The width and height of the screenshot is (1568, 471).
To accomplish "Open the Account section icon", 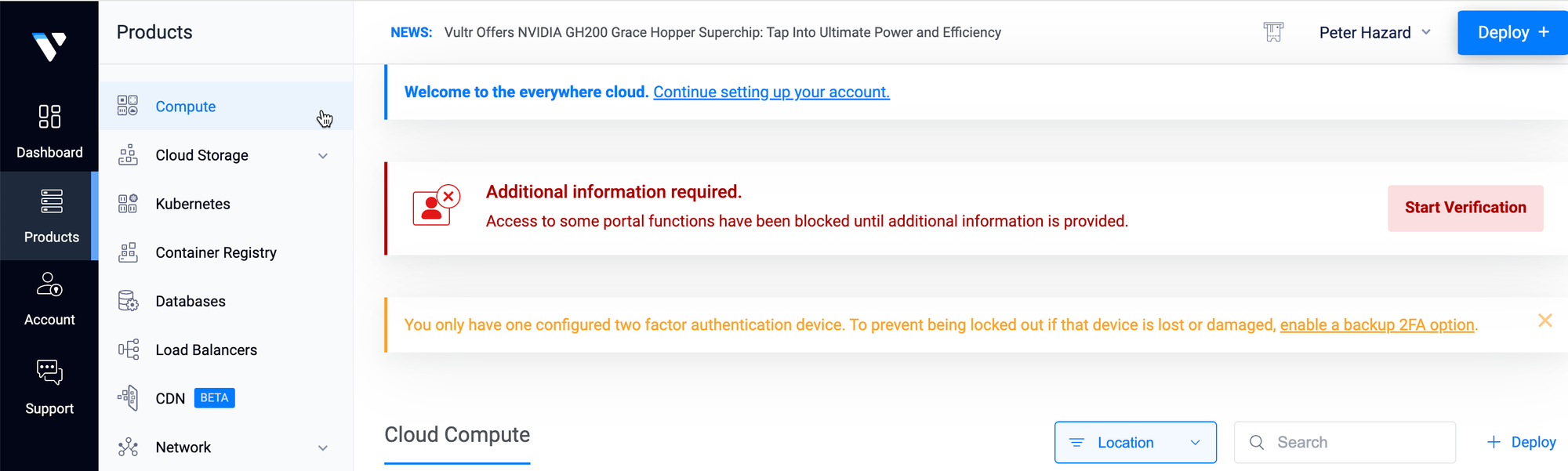I will 49,284.
